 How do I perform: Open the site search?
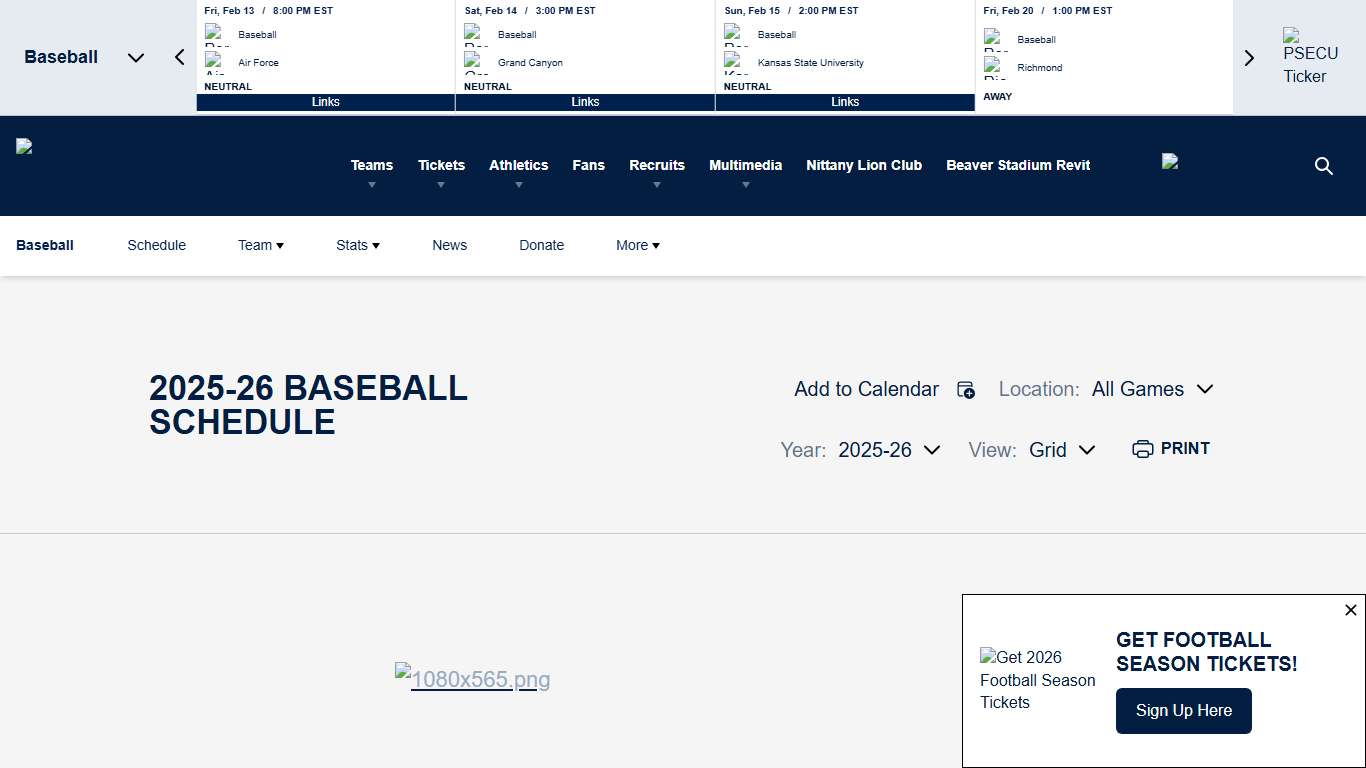click(1323, 165)
